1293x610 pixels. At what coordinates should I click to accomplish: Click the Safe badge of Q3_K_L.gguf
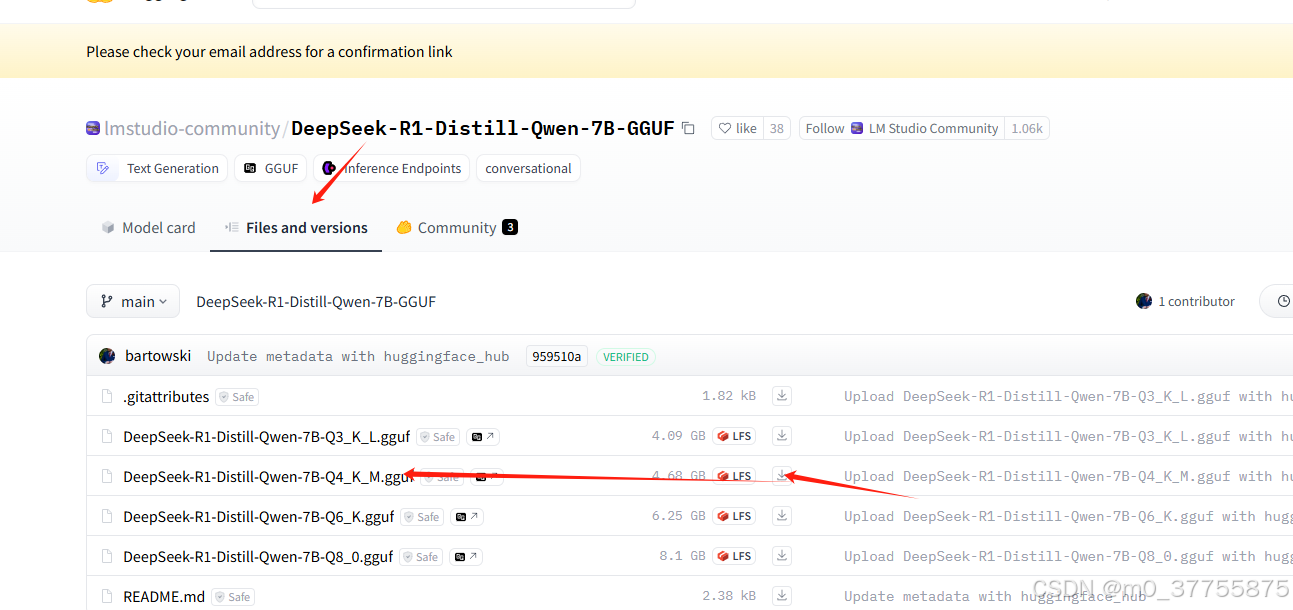click(439, 437)
